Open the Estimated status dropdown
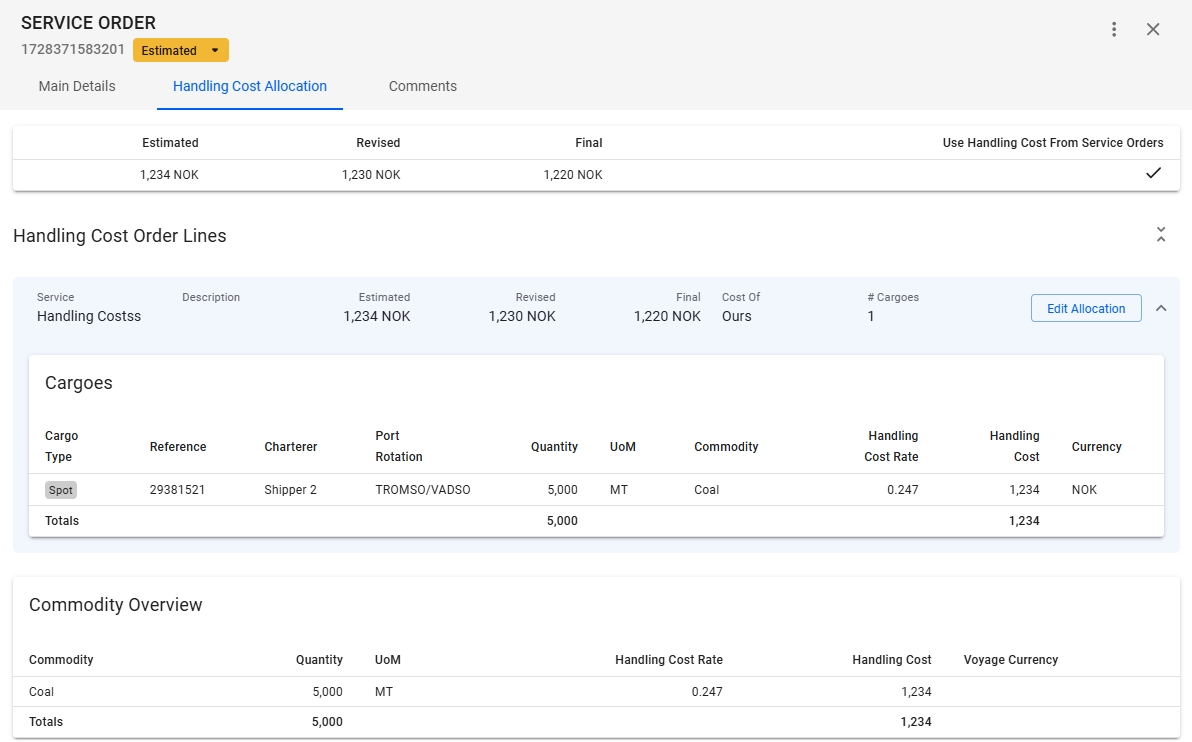The image size is (1192, 742). click(x=181, y=50)
